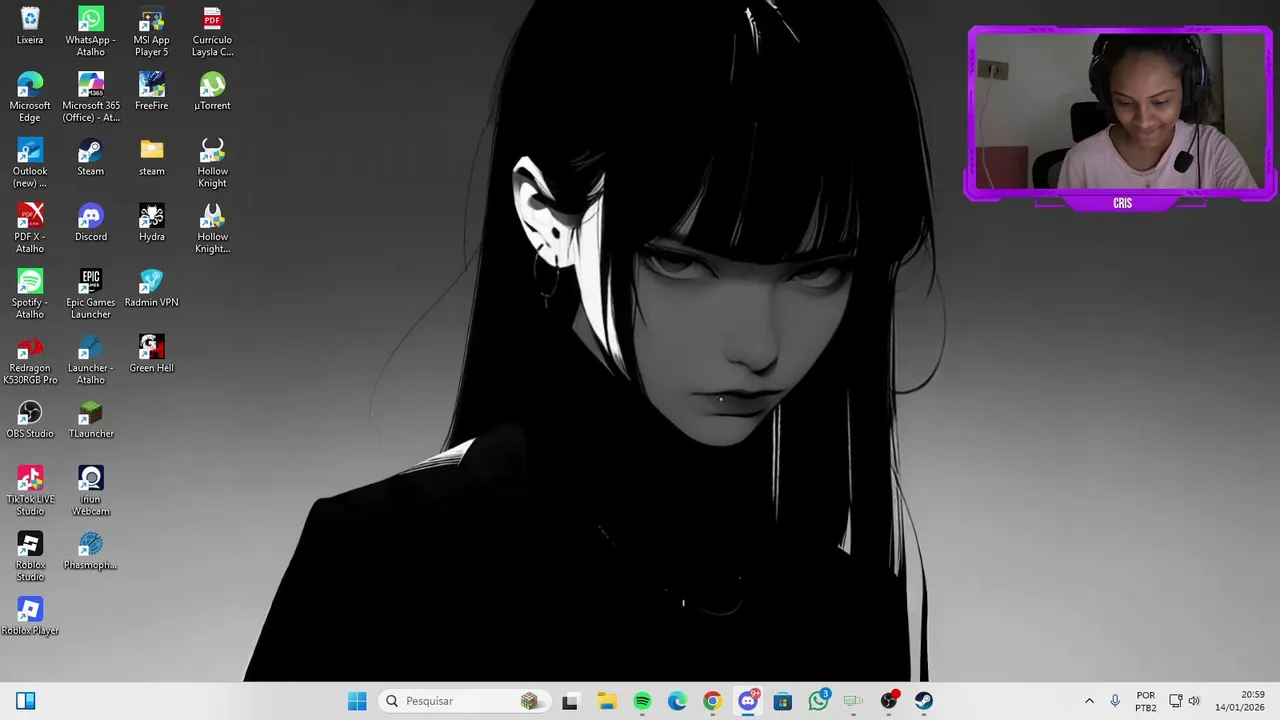The height and width of the screenshot is (720, 1280).
Task: Click the CRIS webcam overlay
Action: click(1121, 118)
